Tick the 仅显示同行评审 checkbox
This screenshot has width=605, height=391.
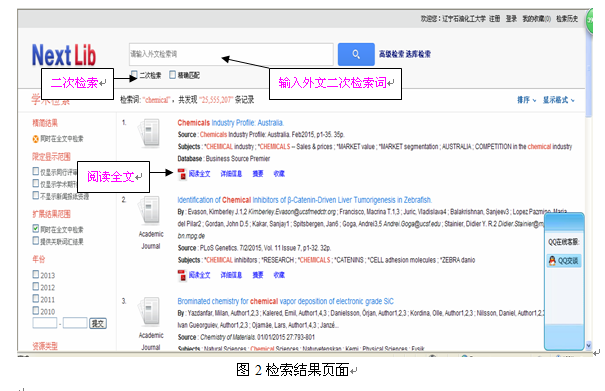tap(36, 171)
